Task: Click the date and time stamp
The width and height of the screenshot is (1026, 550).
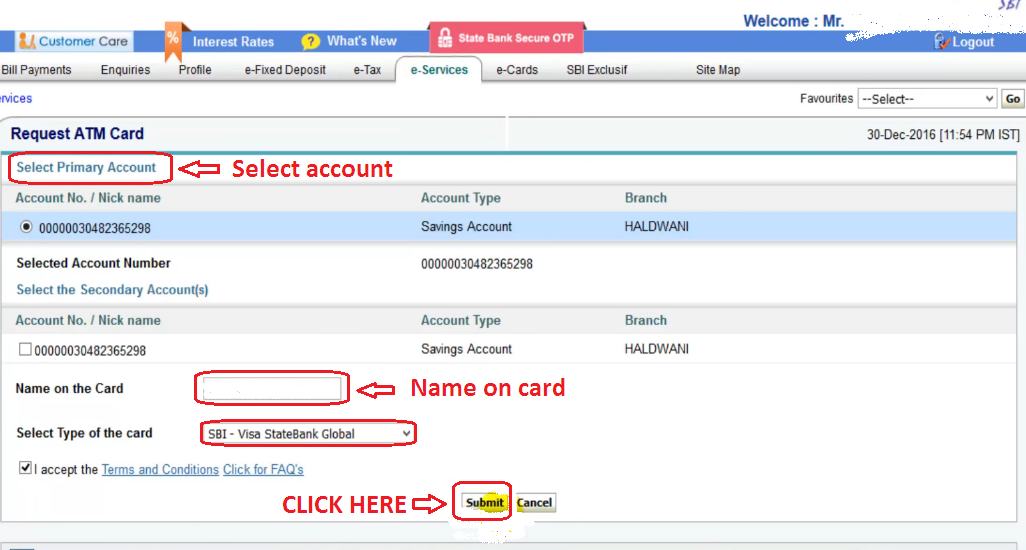Action: pos(943,135)
